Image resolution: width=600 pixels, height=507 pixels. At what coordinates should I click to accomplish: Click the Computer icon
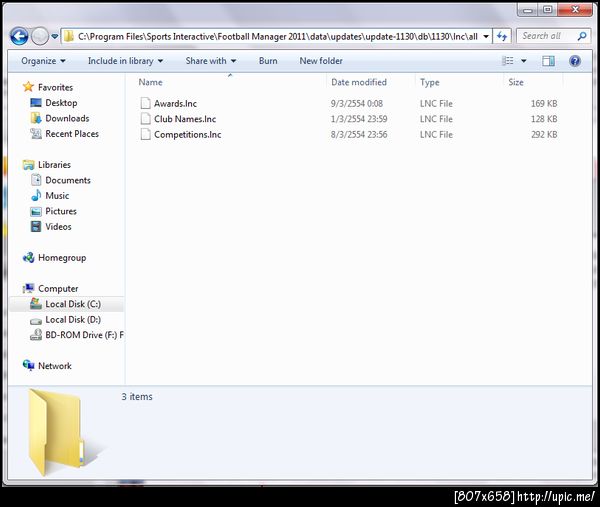(28, 288)
